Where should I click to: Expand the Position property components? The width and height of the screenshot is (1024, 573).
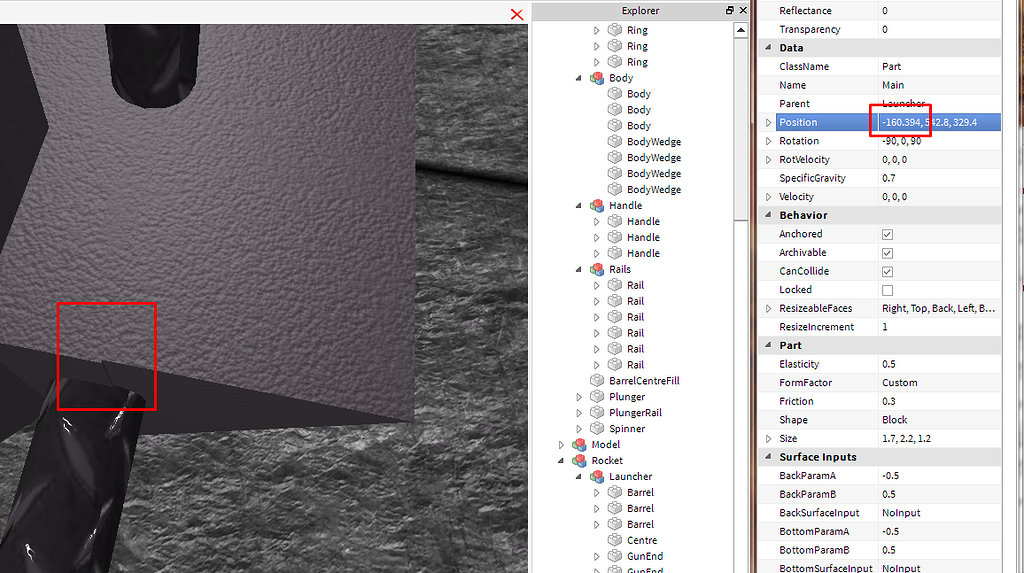[768, 122]
